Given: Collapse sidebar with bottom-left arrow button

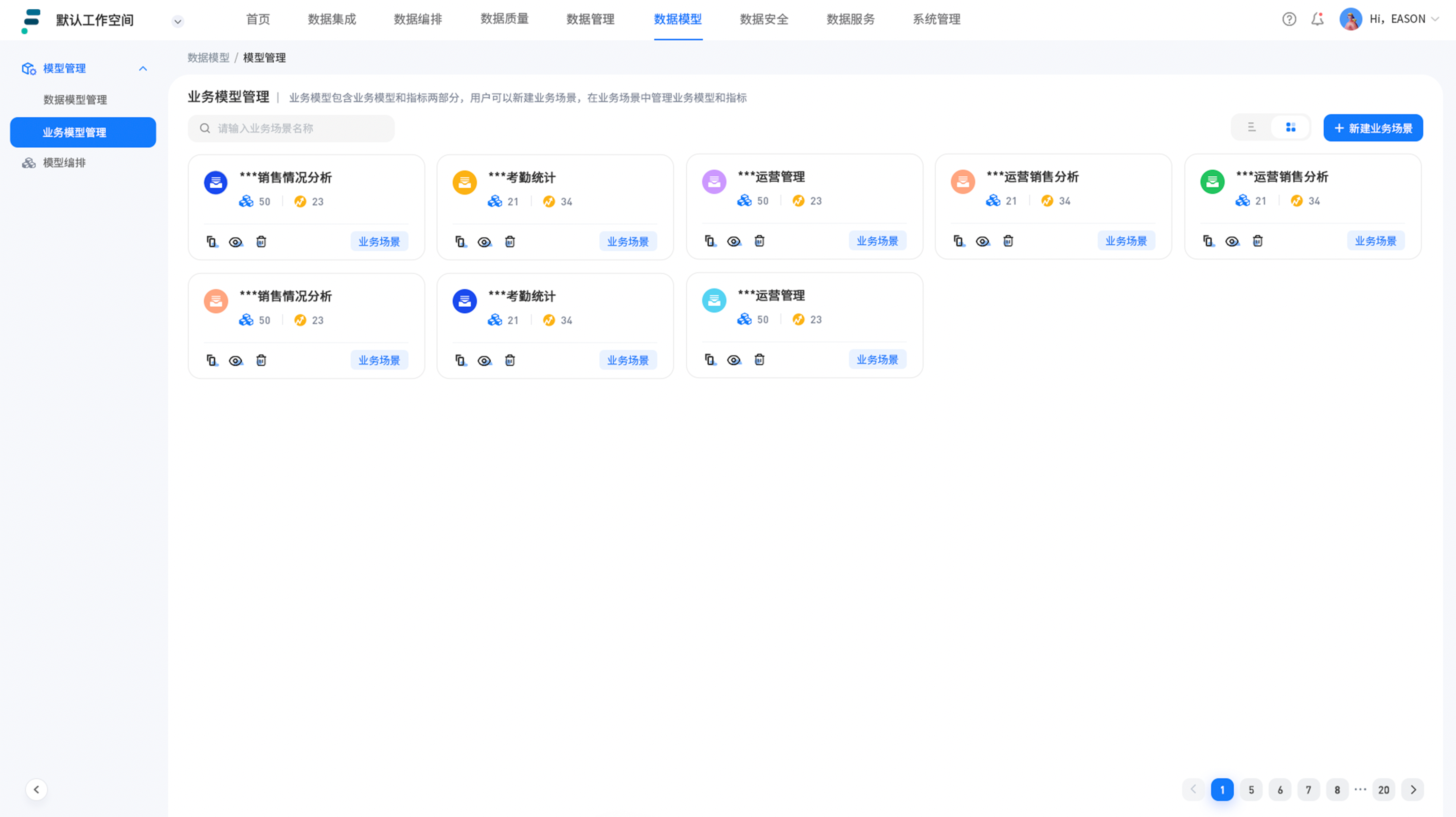Looking at the screenshot, I should tap(36, 789).
